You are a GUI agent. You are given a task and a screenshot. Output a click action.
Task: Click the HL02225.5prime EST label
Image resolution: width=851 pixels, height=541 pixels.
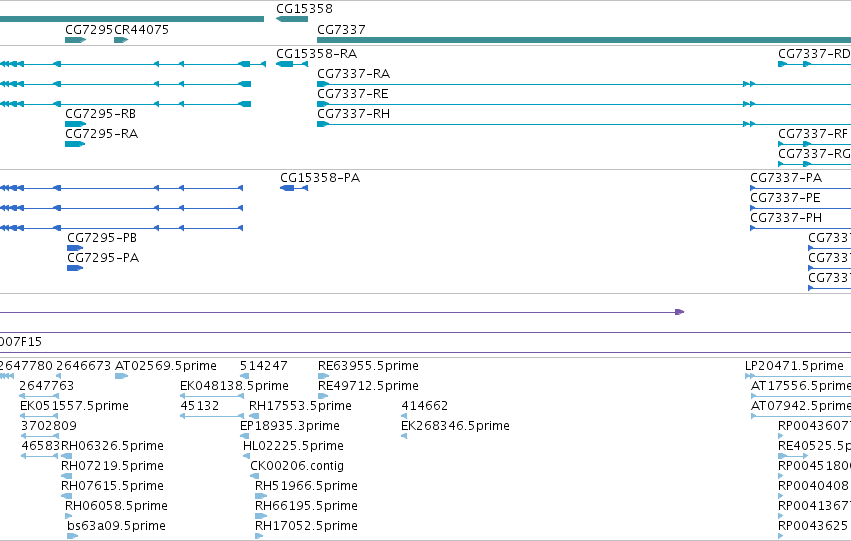click(293, 445)
